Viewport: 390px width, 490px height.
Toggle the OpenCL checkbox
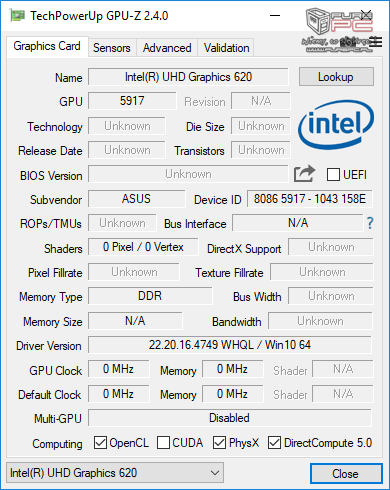[x=100, y=443]
